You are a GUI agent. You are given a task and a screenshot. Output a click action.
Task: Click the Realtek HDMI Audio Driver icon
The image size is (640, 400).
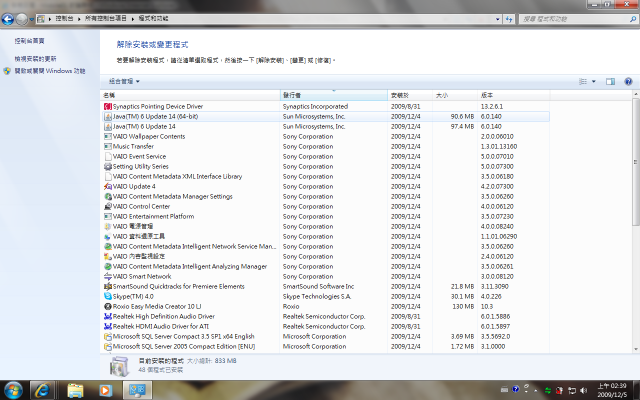coord(108,327)
